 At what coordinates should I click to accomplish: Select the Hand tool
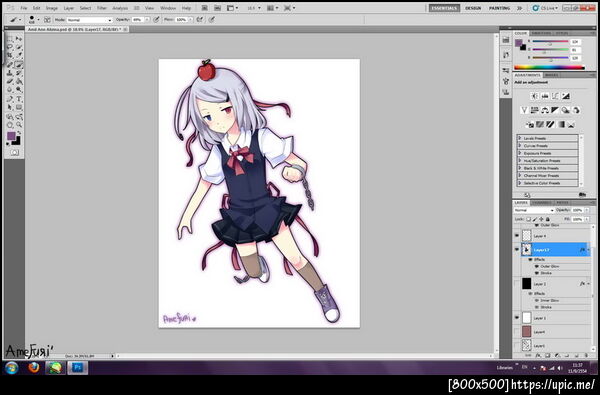(10, 125)
